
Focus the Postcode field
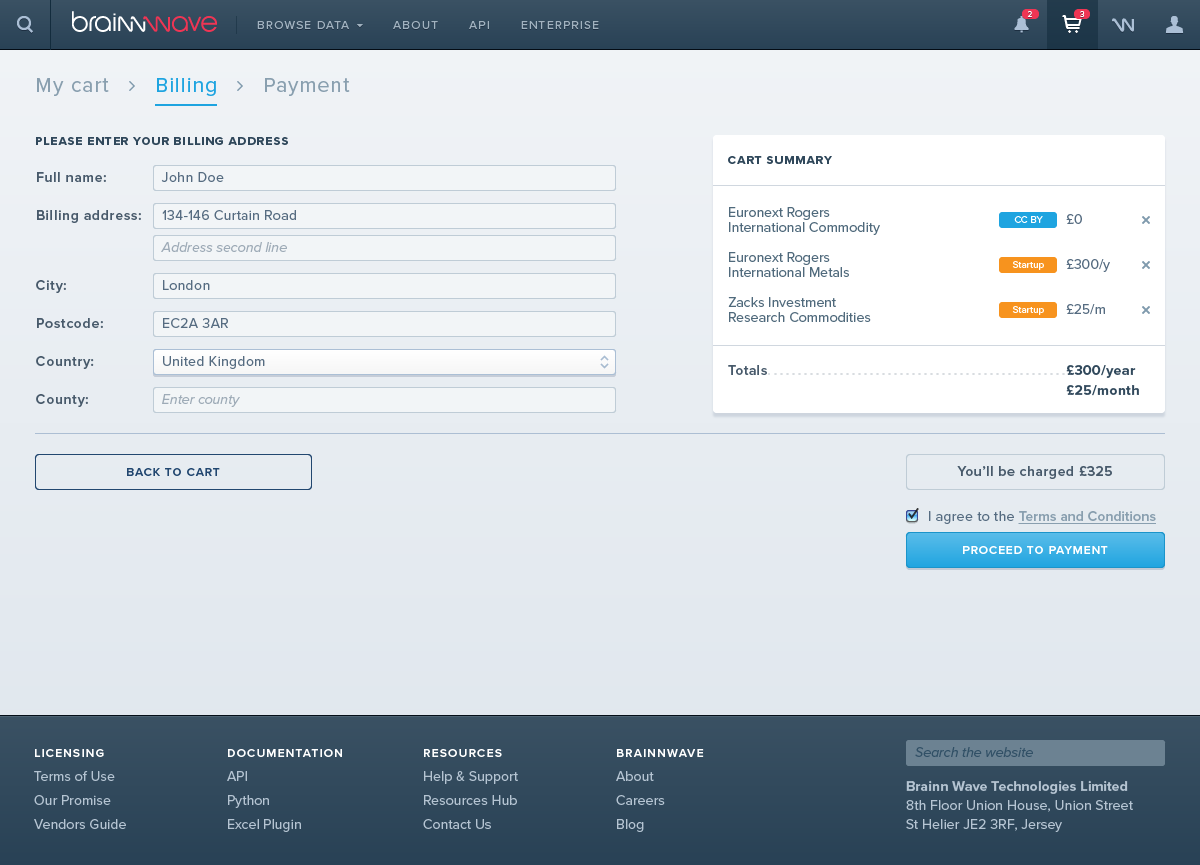[x=384, y=324]
